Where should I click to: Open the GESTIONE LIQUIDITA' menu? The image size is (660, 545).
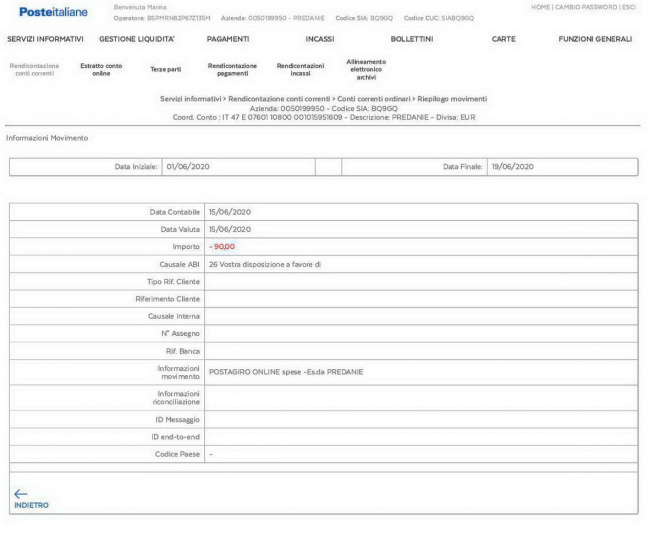coord(137,39)
